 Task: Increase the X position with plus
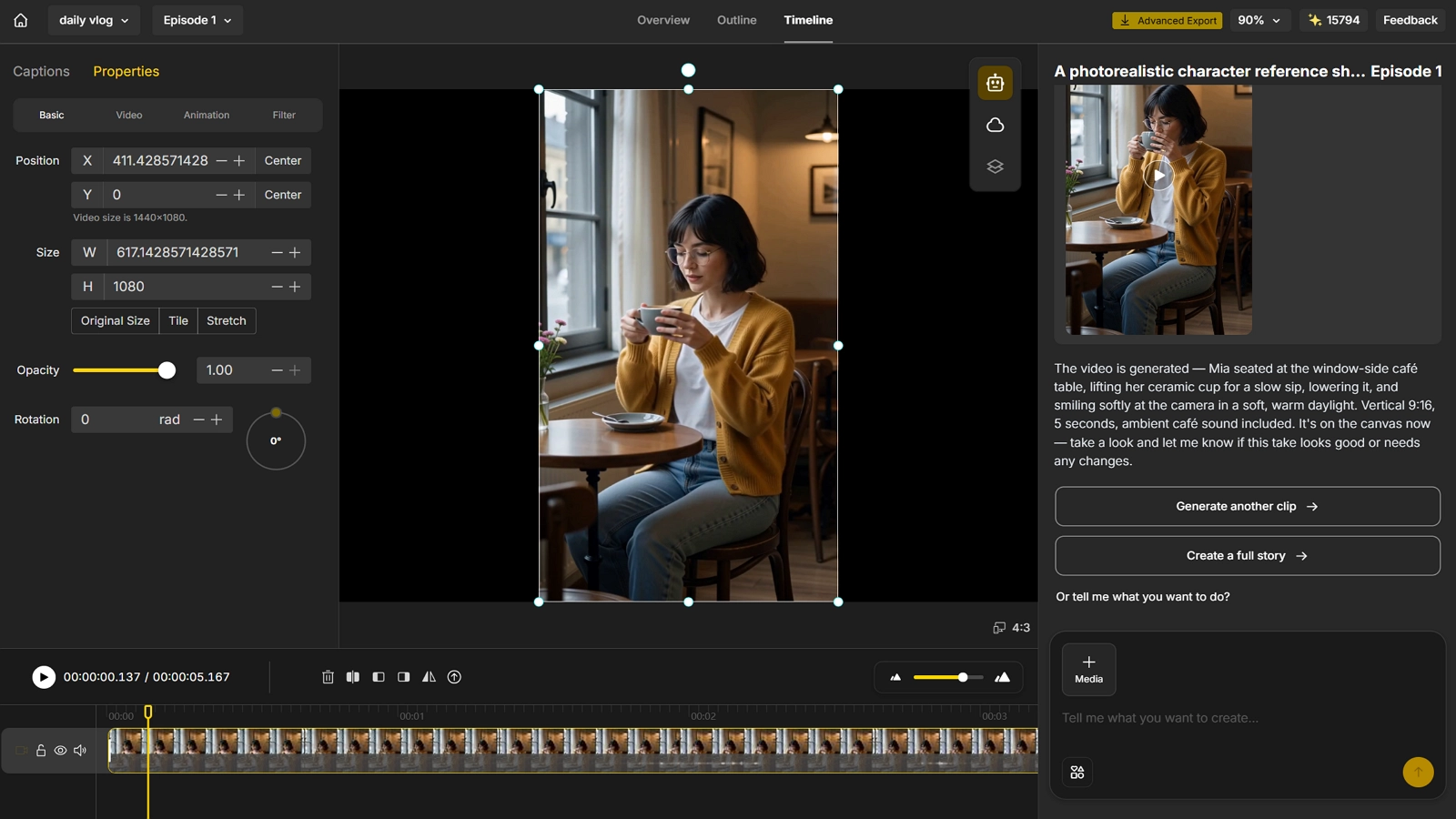(239, 160)
